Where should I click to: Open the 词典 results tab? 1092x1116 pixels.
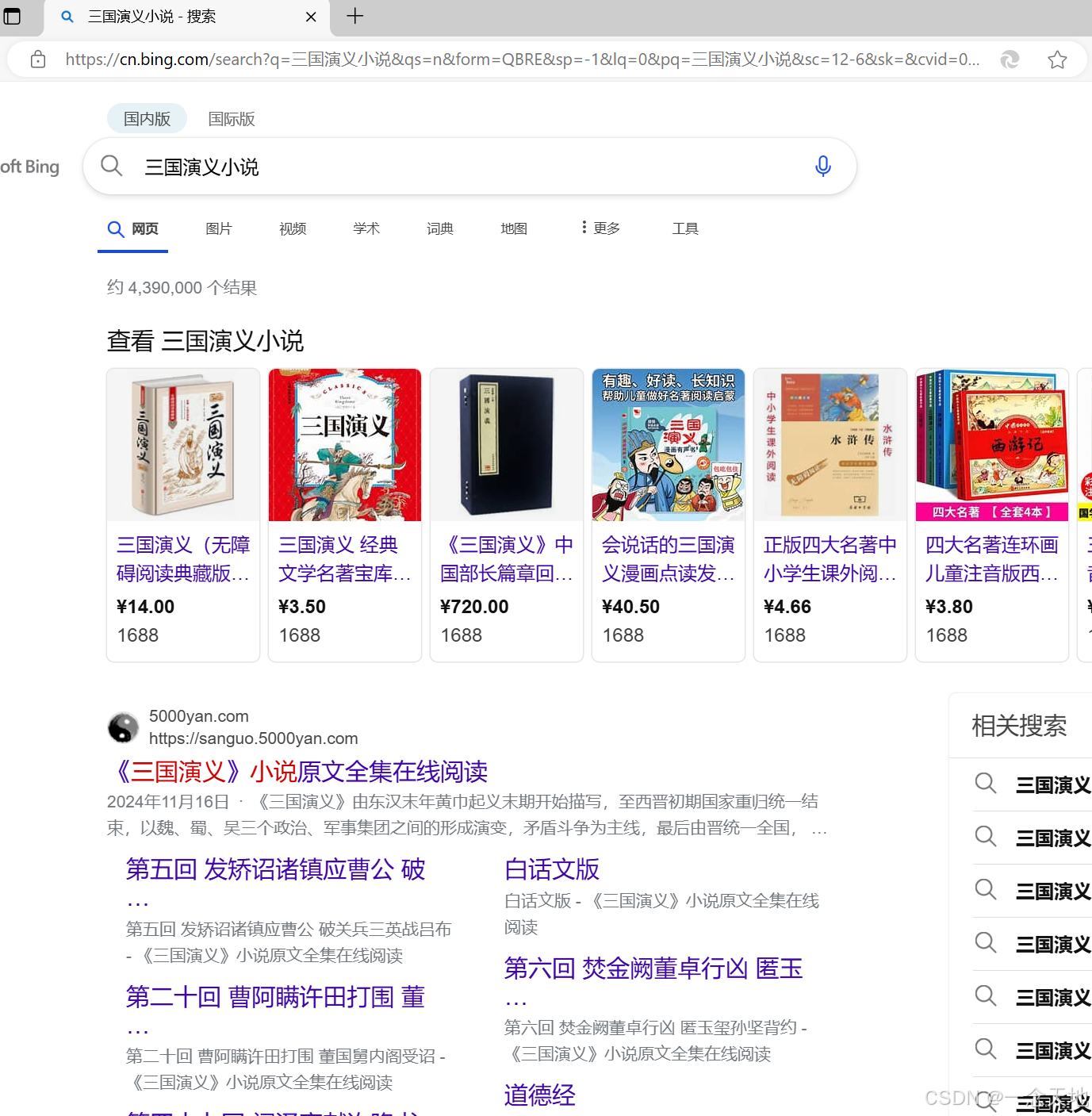pos(440,228)
